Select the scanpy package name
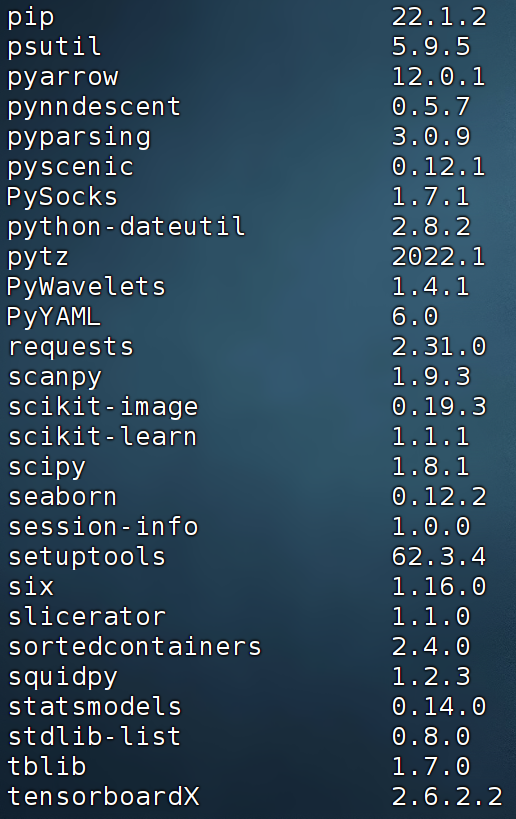This screenshot has height=819, width=516. (x=55, y=378)
